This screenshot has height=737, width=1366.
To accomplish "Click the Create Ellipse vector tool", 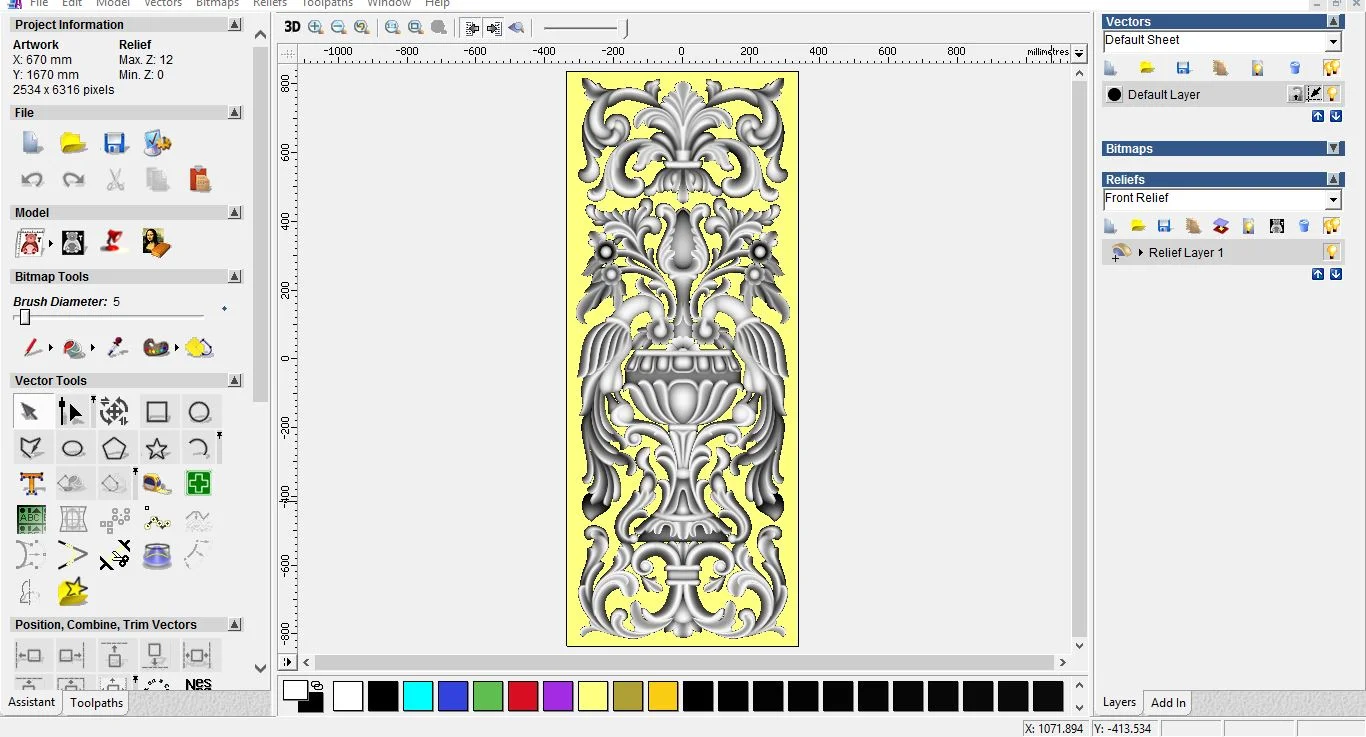I will pos(73,448).
